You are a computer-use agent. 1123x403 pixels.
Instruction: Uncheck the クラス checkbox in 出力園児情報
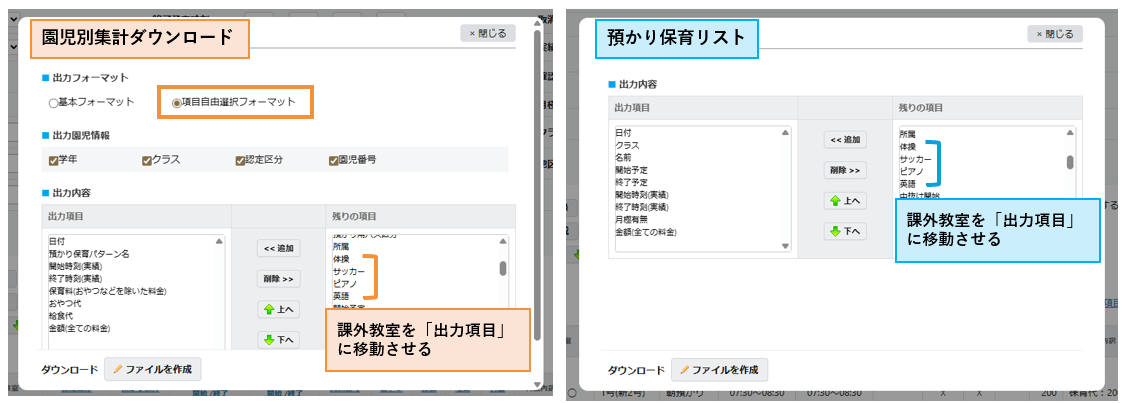coord(147,160)
